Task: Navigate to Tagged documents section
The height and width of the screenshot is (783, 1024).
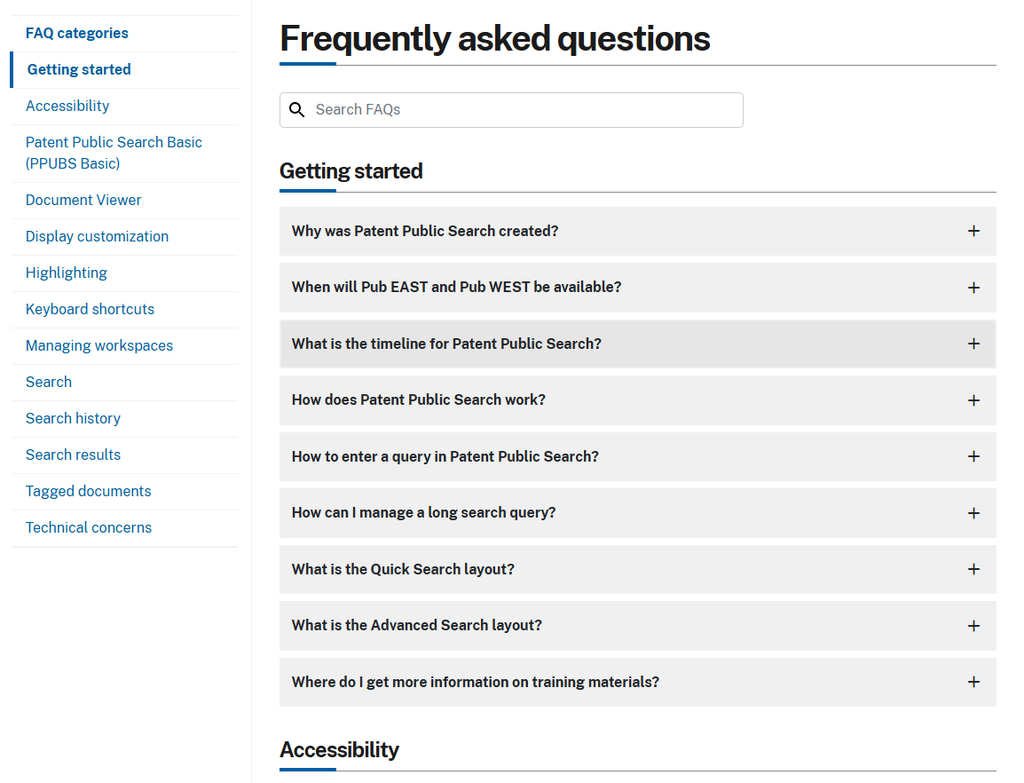Action: pos(88,491)
